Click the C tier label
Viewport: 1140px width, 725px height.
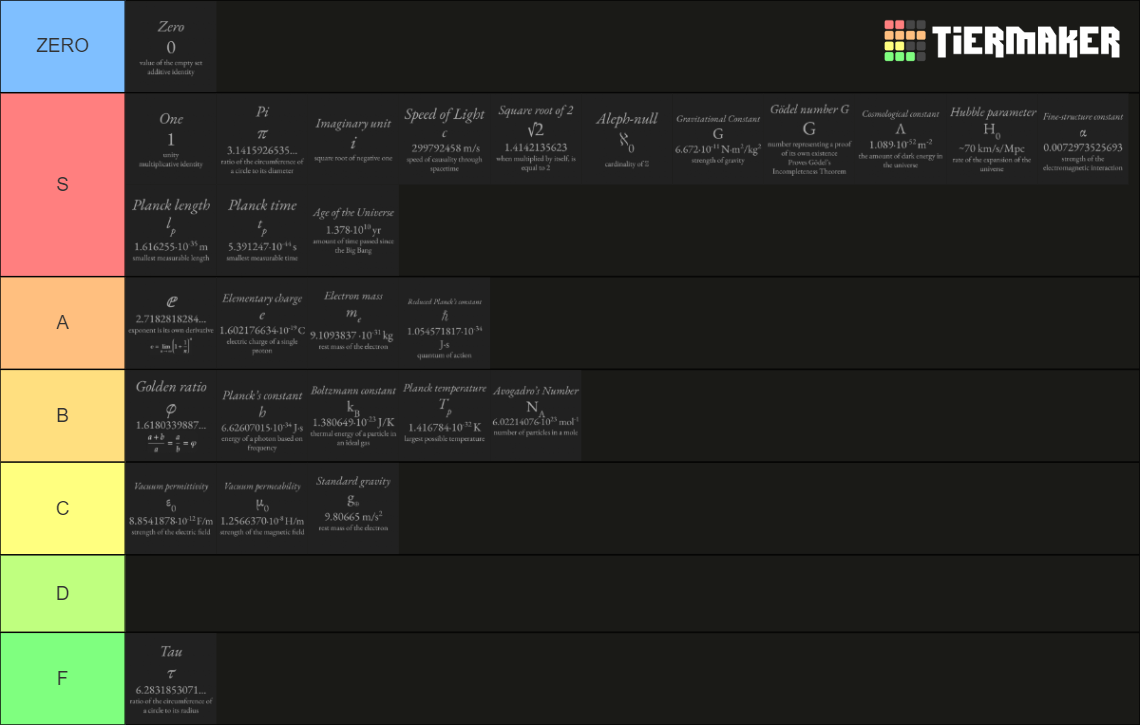tap(63, 508)
